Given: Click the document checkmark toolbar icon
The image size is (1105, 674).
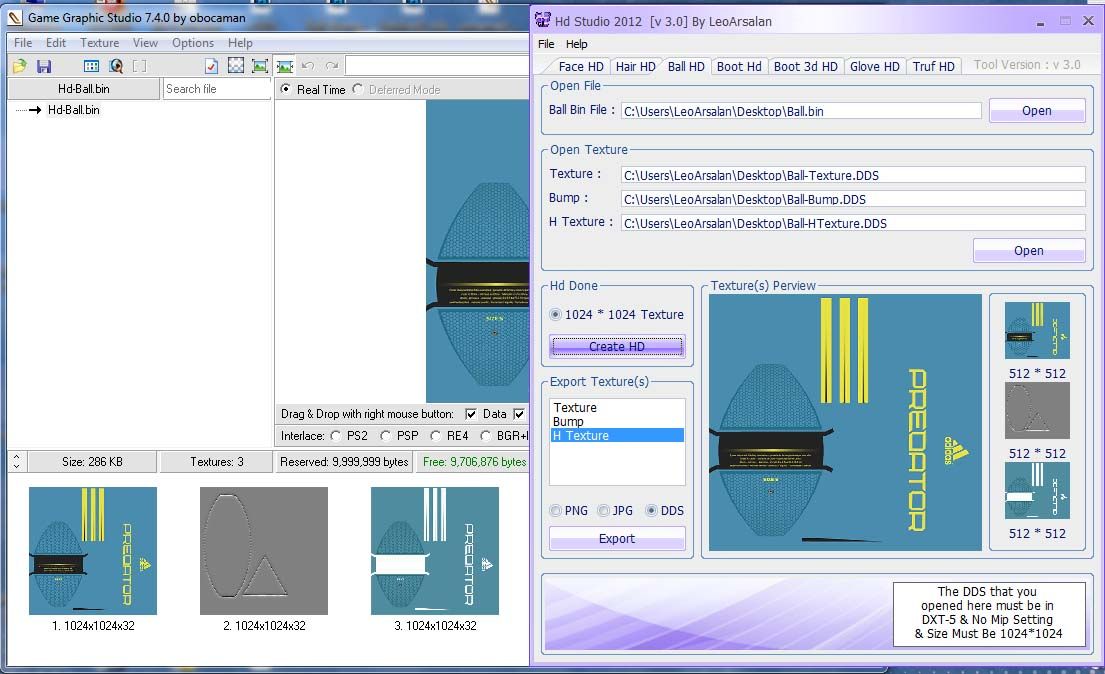Looking at the screenshot, I should (211, 66).
